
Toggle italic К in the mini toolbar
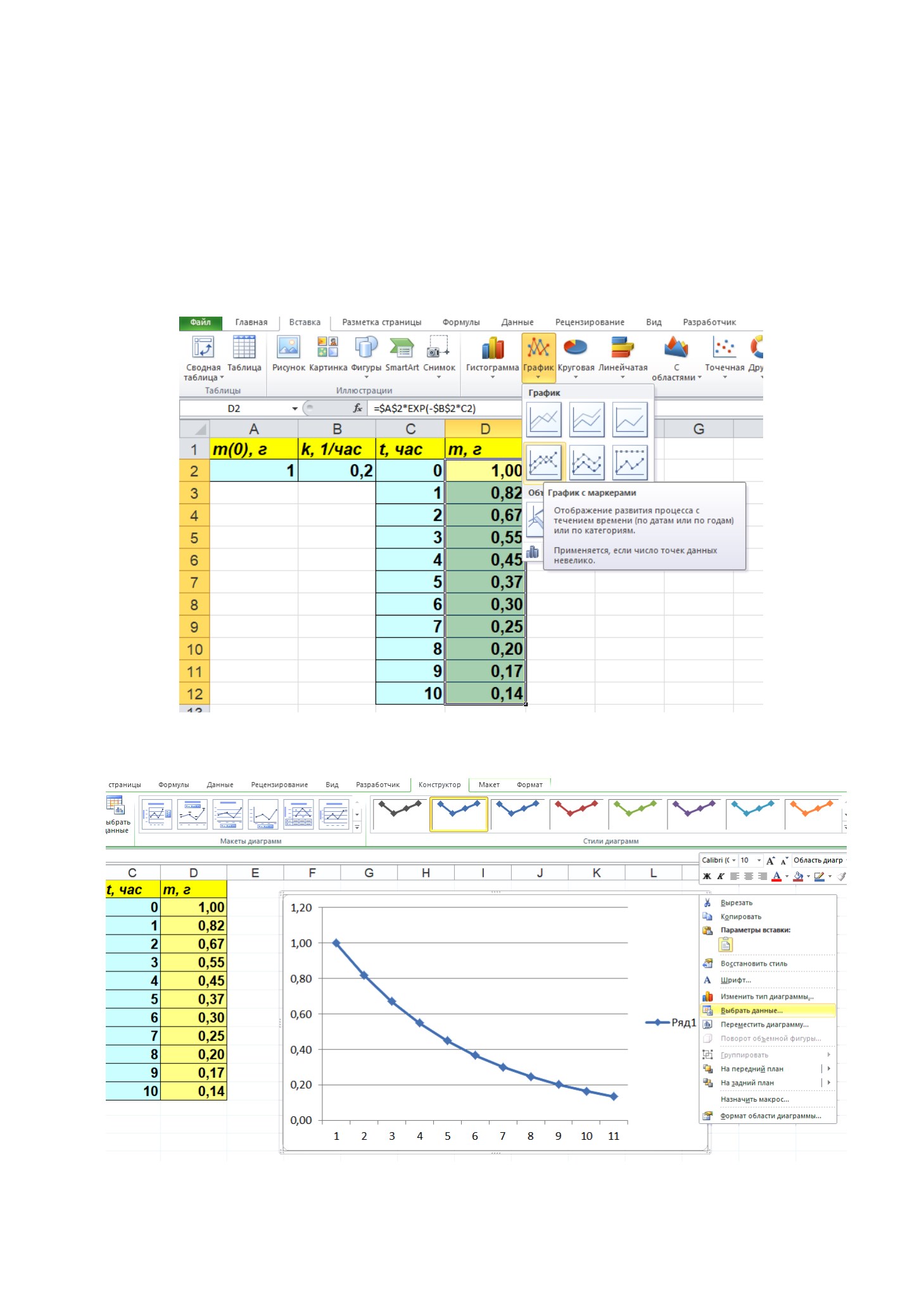click(721, 876)
